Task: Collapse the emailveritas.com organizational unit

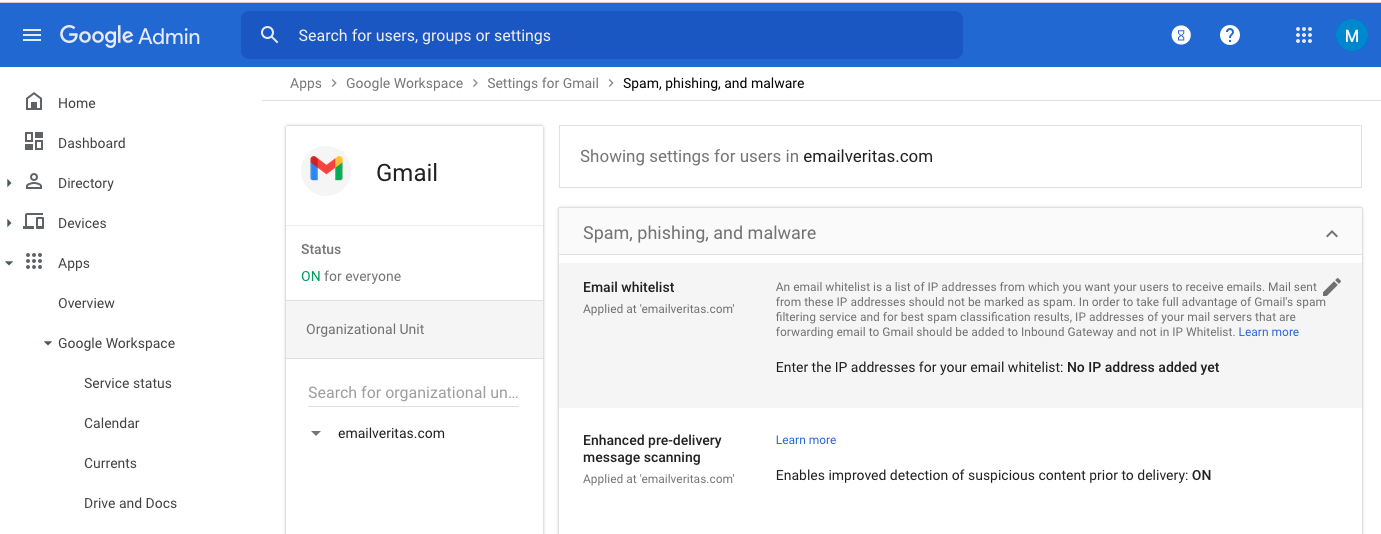Action: (x=316, y=433)
